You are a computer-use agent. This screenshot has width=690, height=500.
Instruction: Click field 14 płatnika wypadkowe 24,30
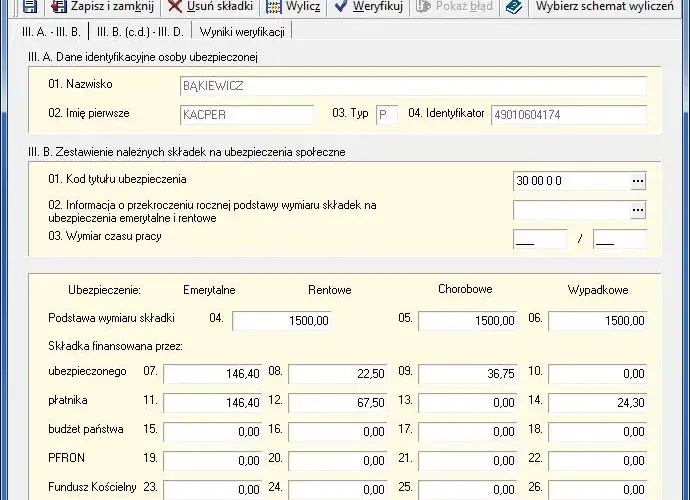click(598, 403)
